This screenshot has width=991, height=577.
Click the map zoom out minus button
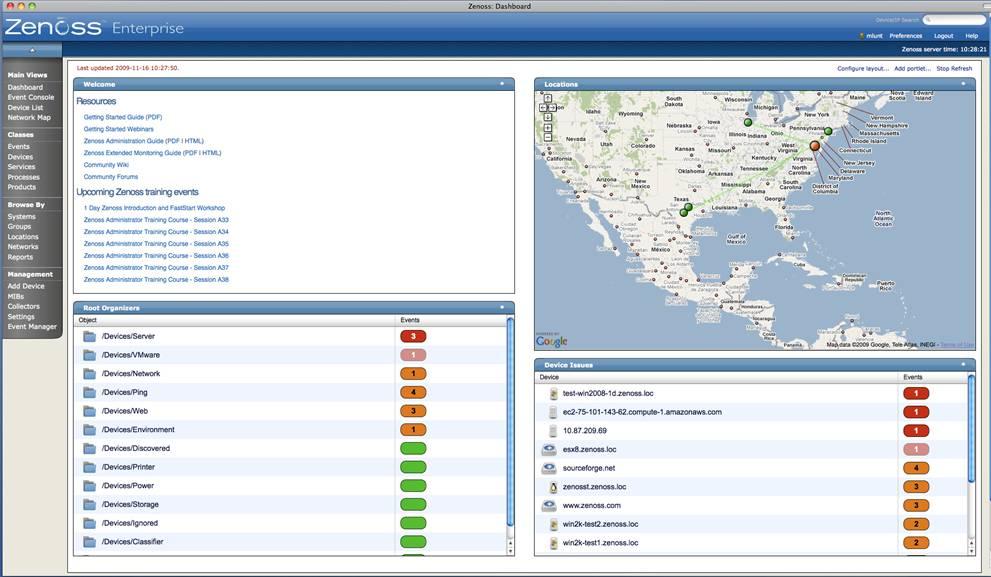click(547, 137)
